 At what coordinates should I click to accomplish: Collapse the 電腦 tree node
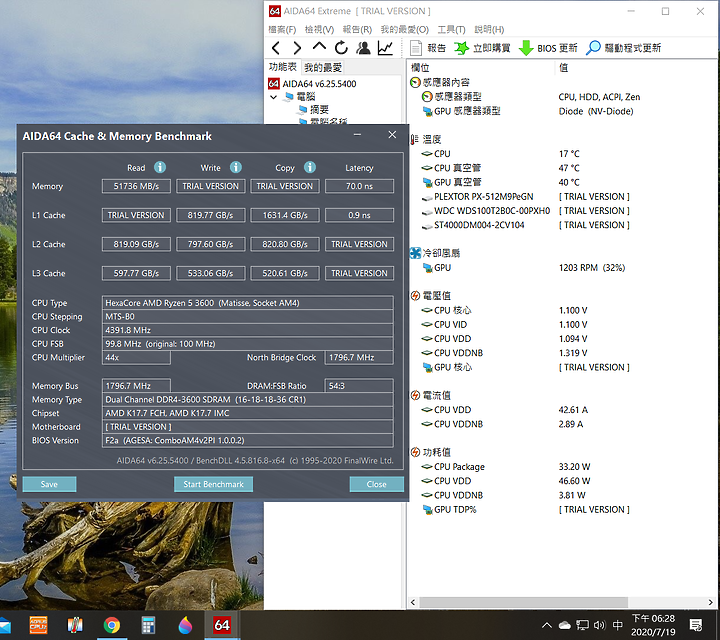pos(274,97)
